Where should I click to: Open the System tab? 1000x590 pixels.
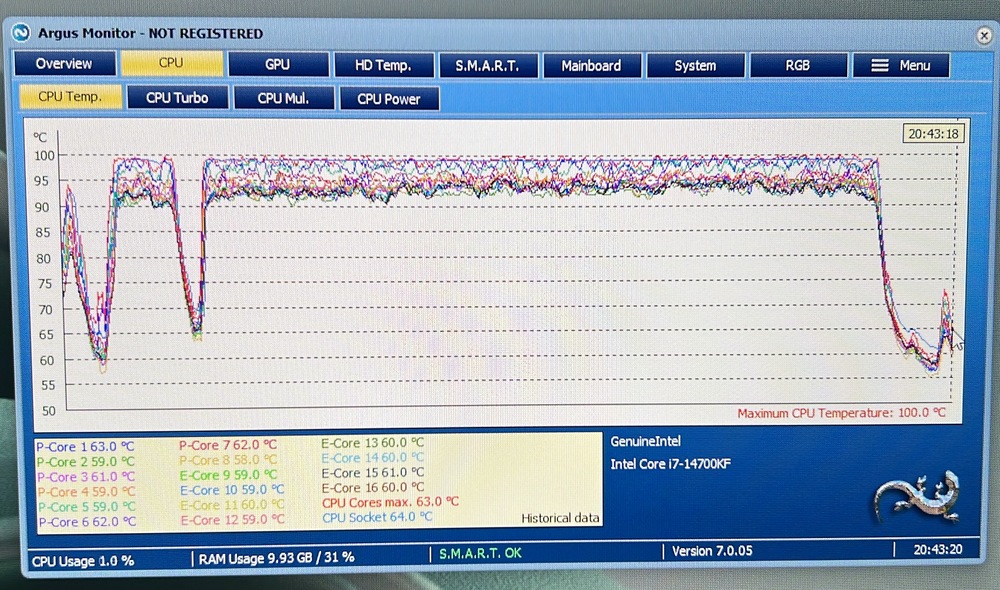(695, 66)
